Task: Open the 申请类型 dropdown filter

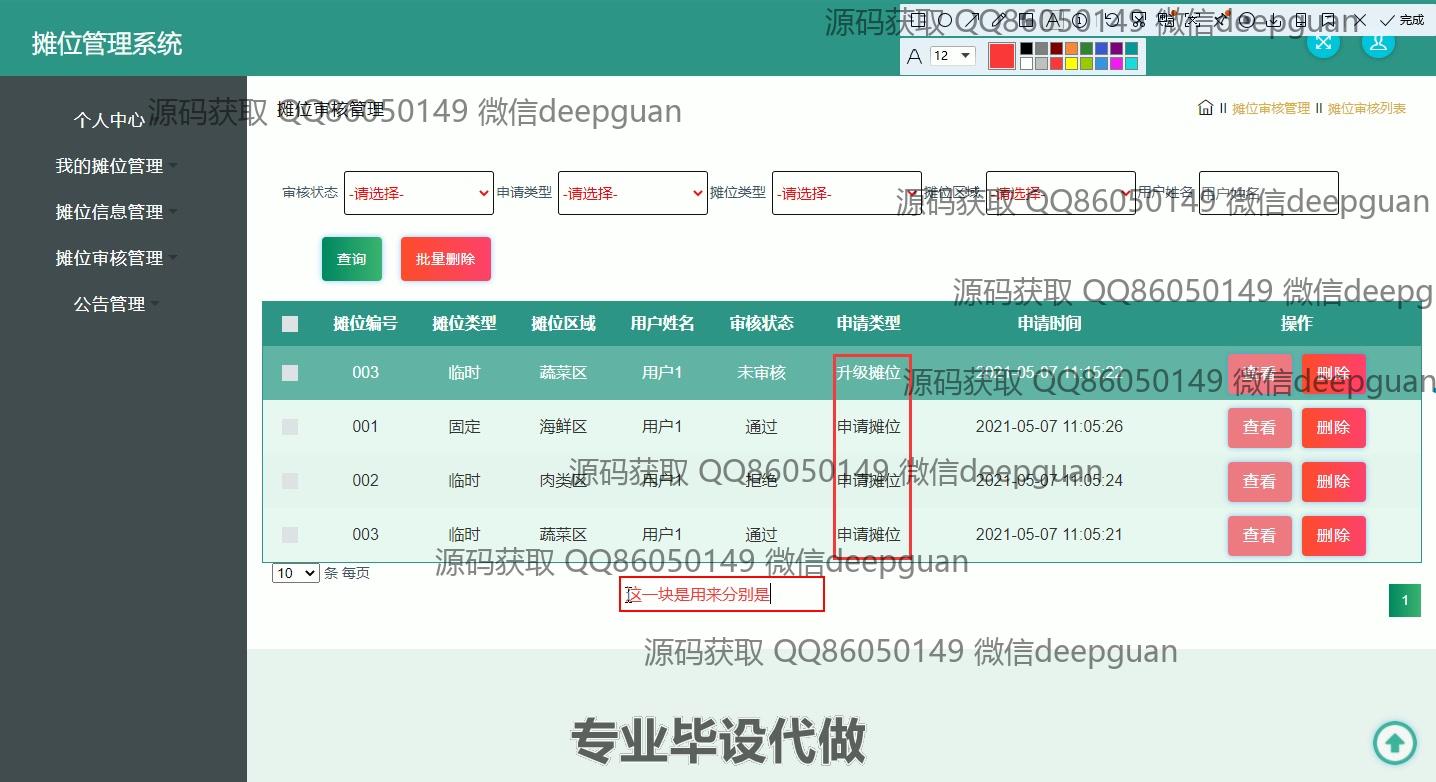Action: [632, 193]
